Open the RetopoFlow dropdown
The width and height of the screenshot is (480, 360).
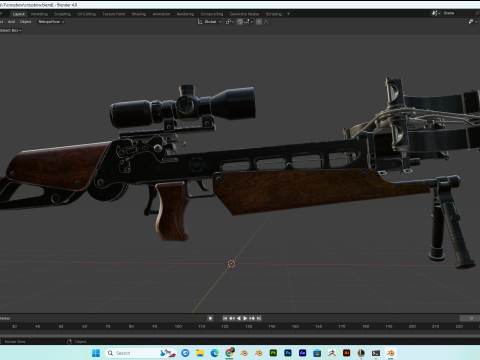(51, 22)
